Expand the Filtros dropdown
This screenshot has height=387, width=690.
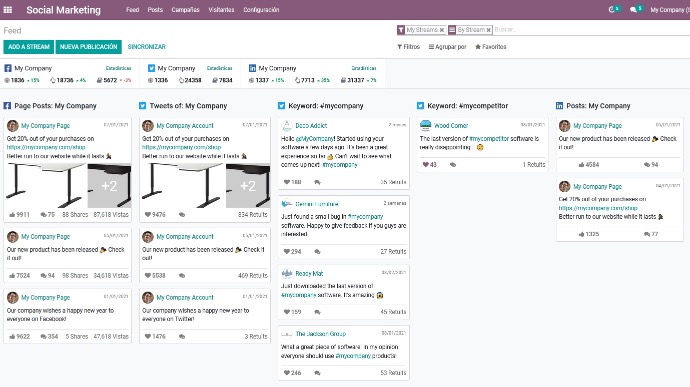408,47
